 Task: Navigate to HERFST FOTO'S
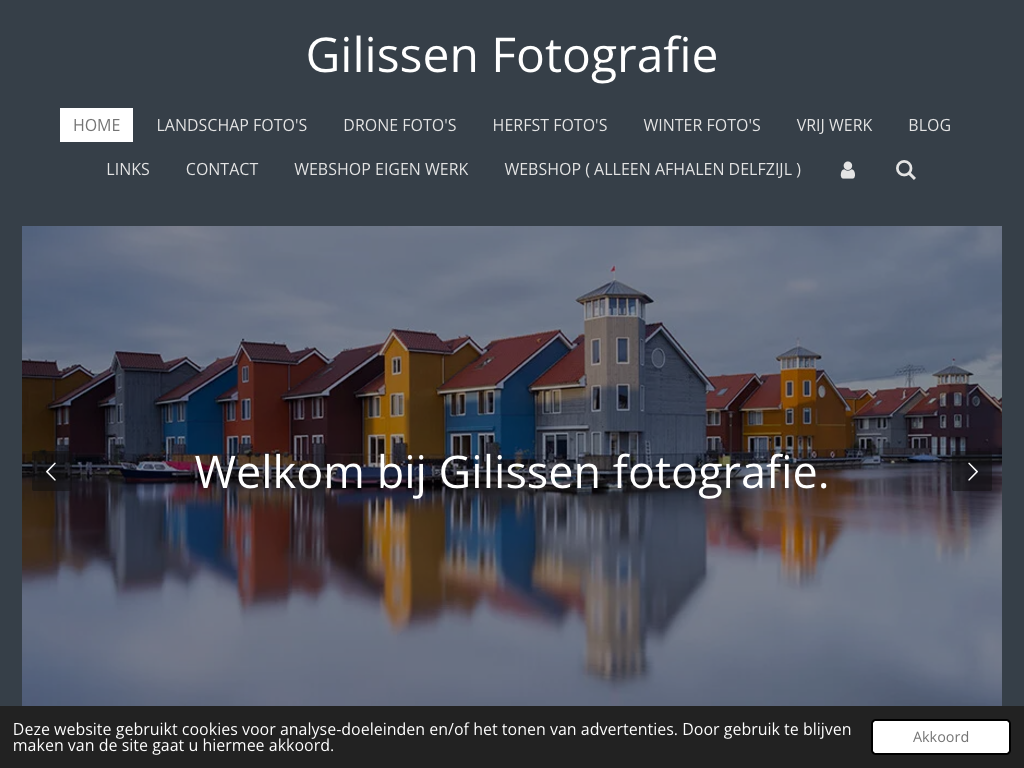click(550, 125)
